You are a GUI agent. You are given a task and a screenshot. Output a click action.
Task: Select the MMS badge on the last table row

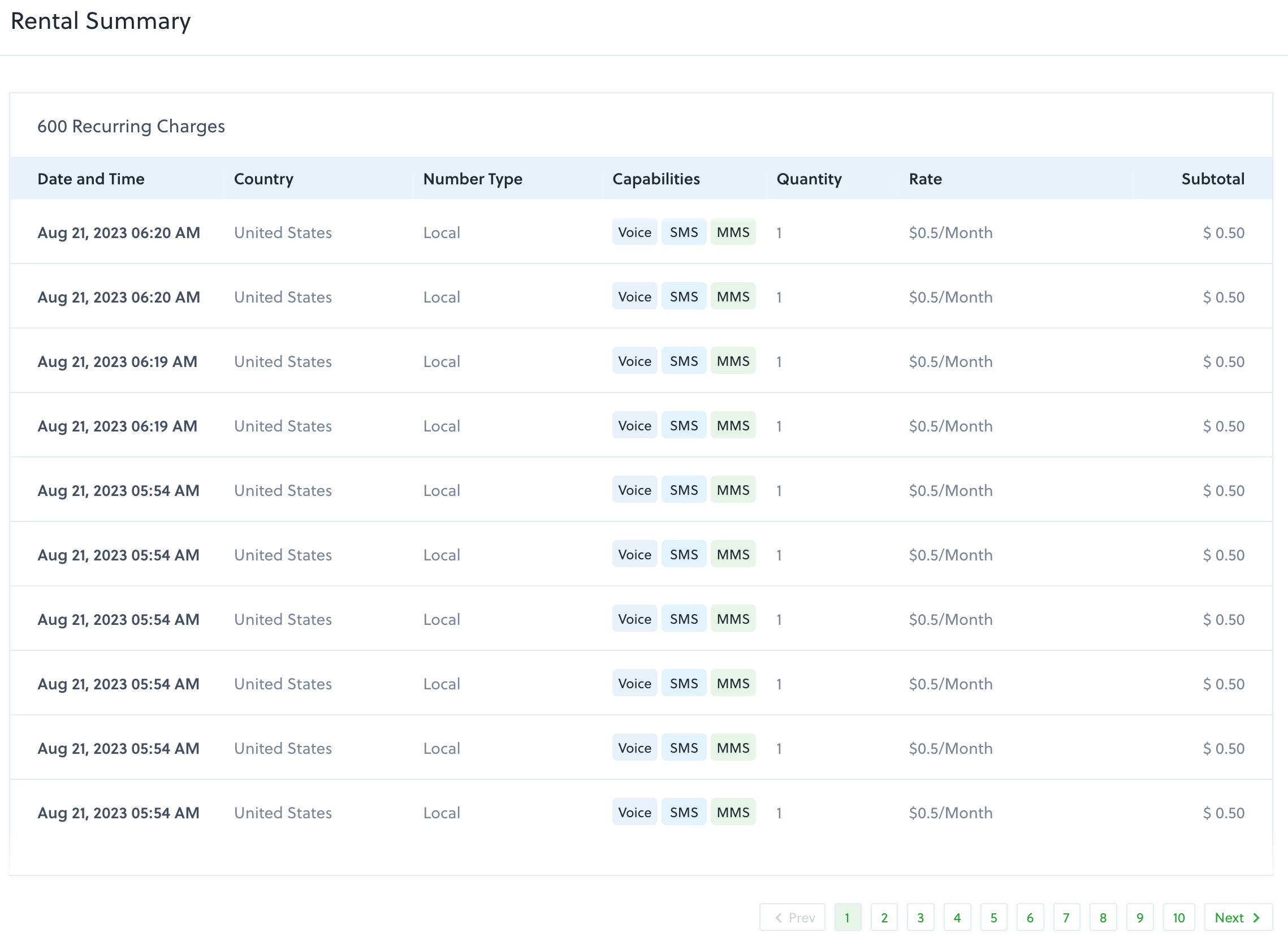click(x=733, y=812)
